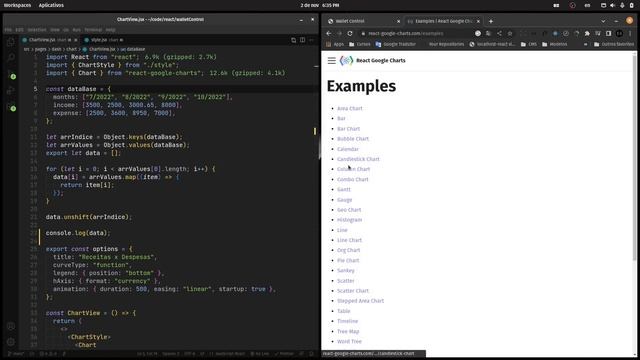Image resolution: width=640 pixels, height=360 pixels.
Task: Open Chrome three-dot menu
Action: 630,33
